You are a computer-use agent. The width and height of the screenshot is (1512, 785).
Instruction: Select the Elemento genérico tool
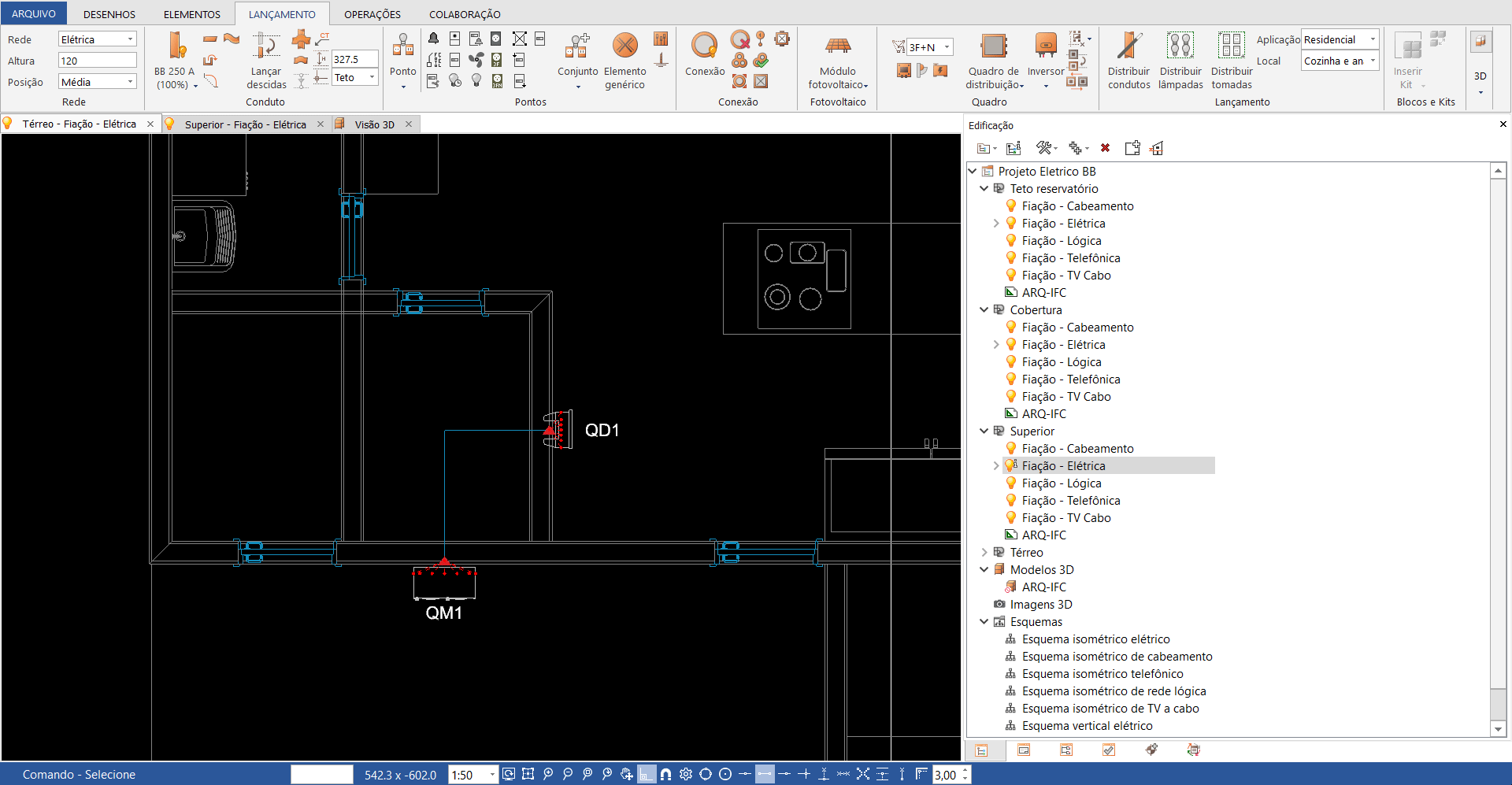624,61
